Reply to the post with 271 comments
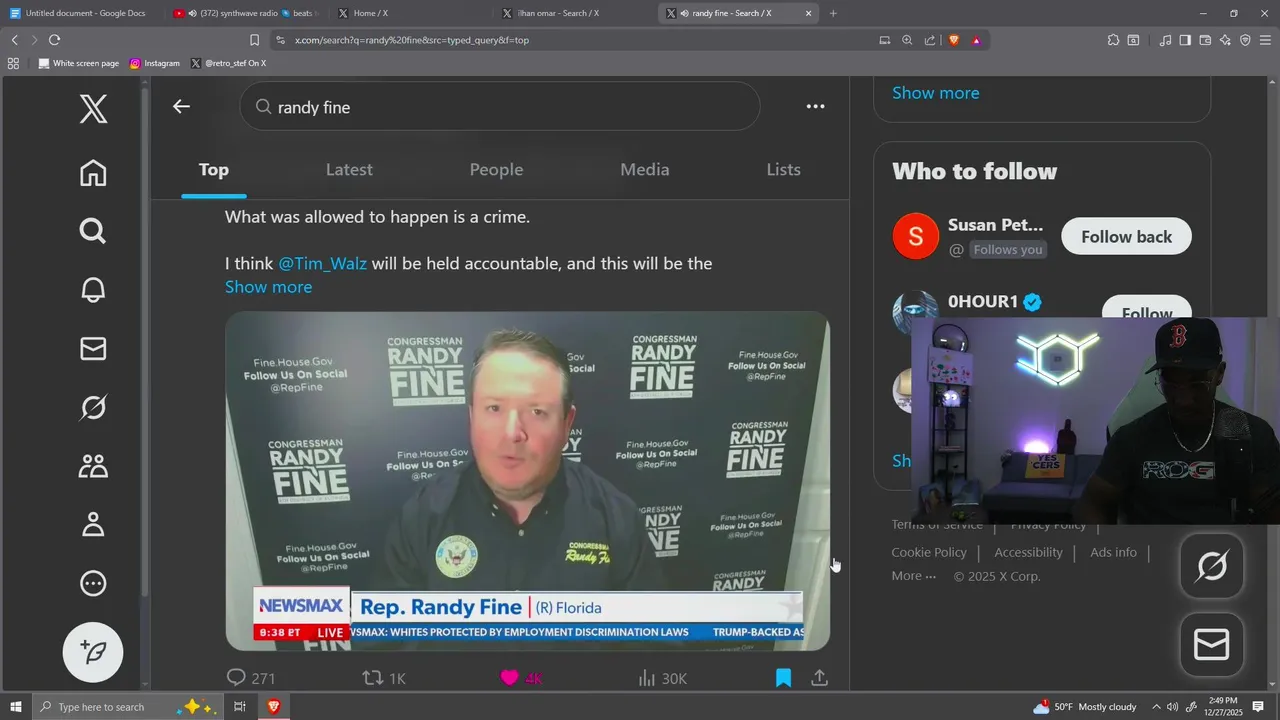The width and height of the screenshot is (1280, 720). tap(250, 678)
